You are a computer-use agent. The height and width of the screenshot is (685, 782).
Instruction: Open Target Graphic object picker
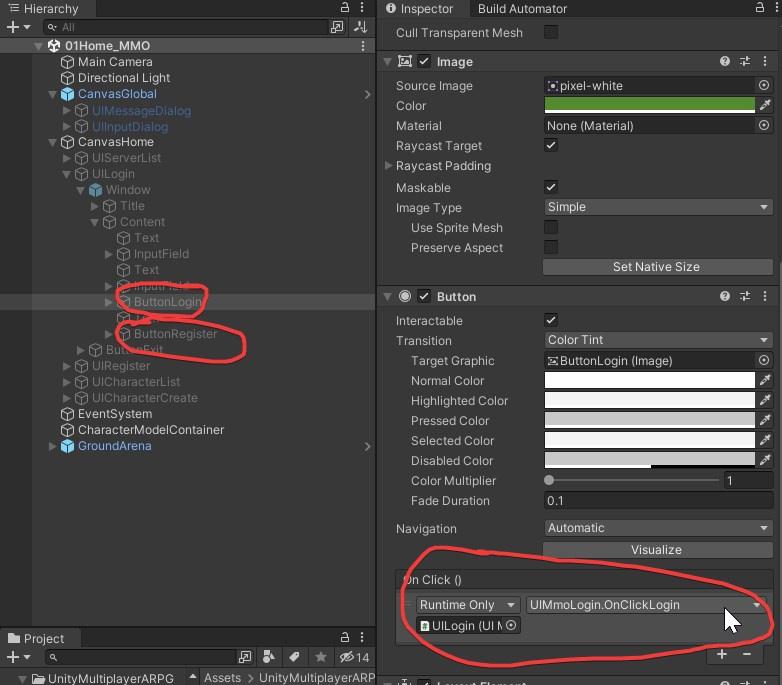(764, 360)
